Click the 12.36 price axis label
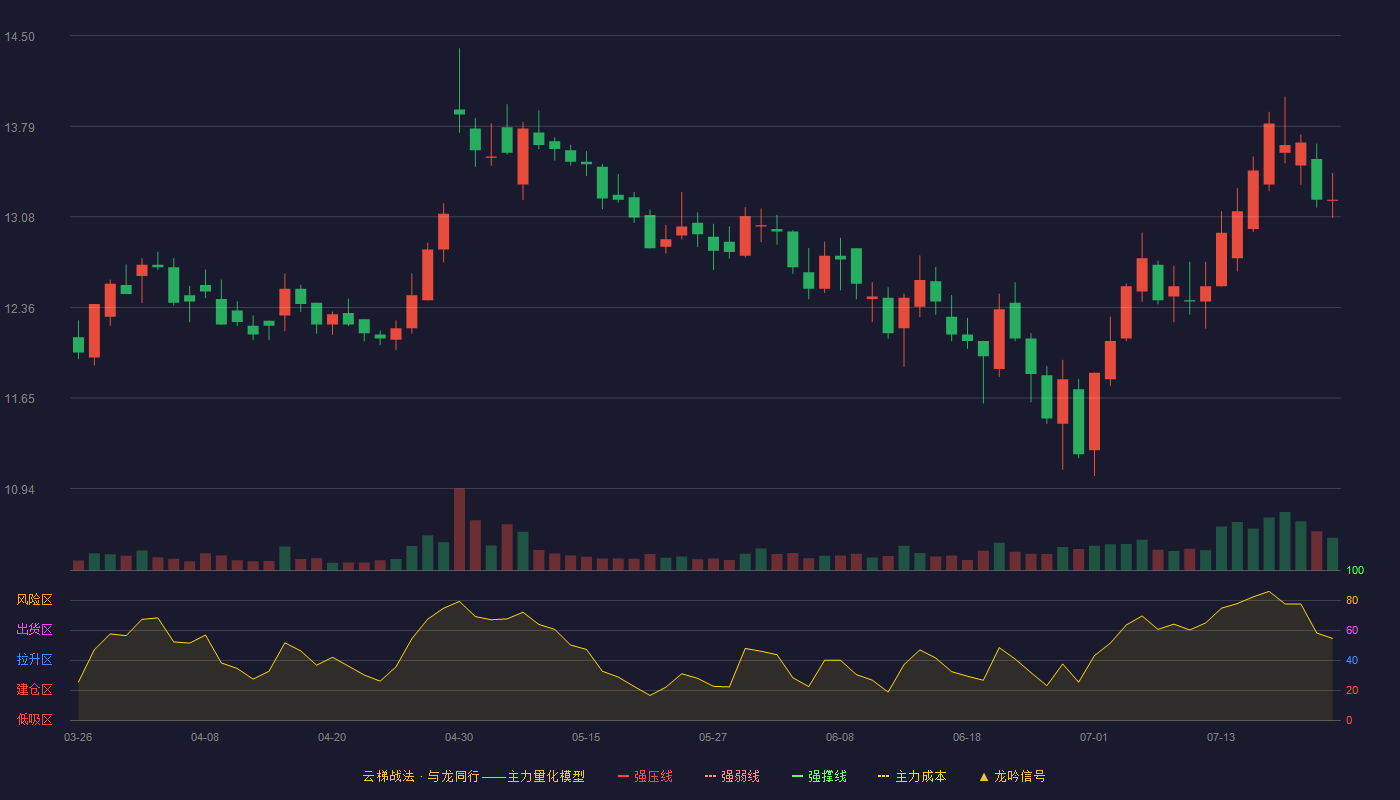 (x=19, y=308)
